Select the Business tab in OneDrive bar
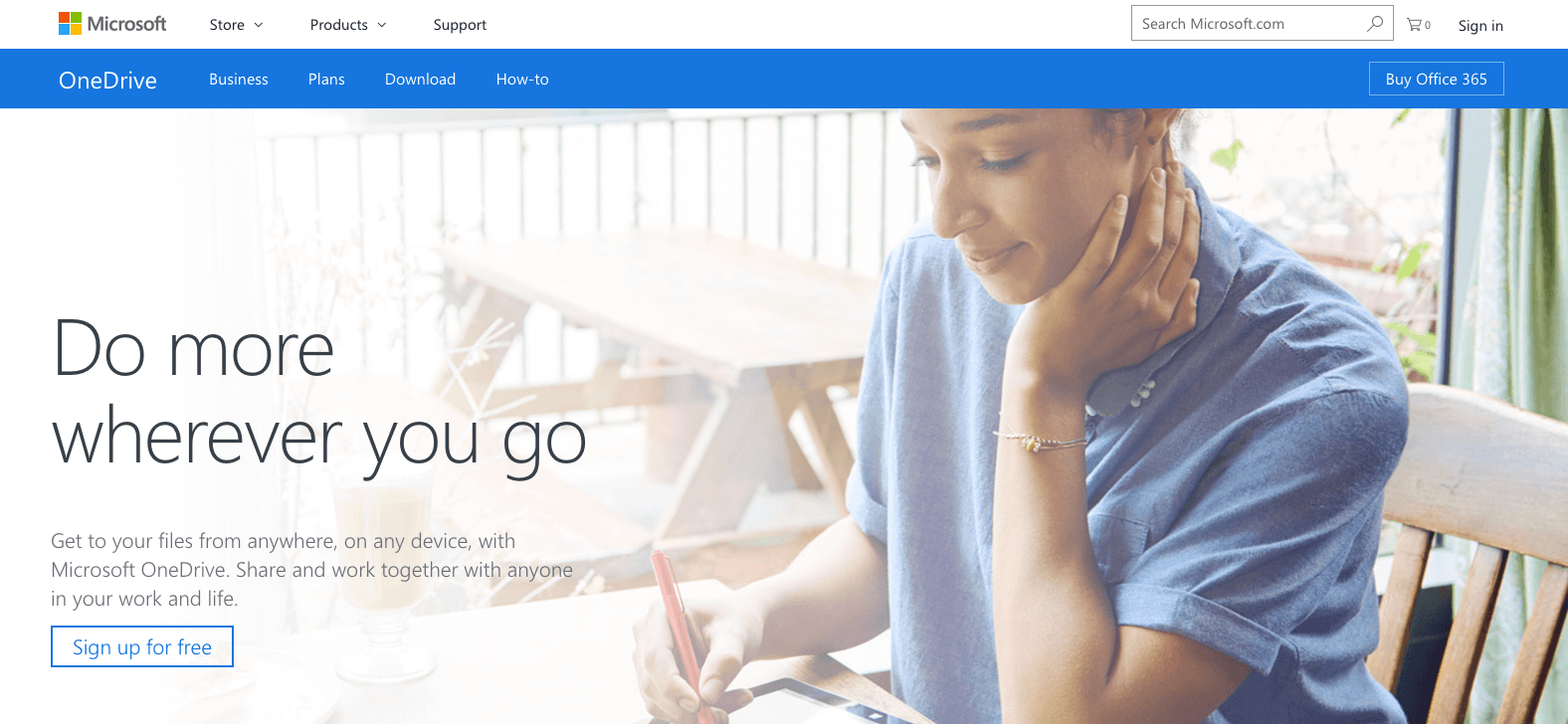 pyautogui.click(x=239, y=80)
